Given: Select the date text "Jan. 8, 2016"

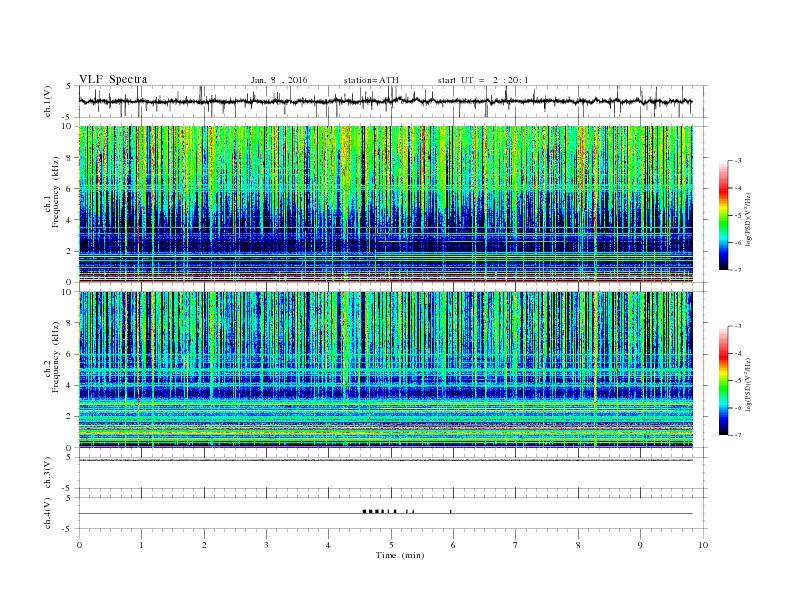Looking at the screenshot, I should point(279,80).
